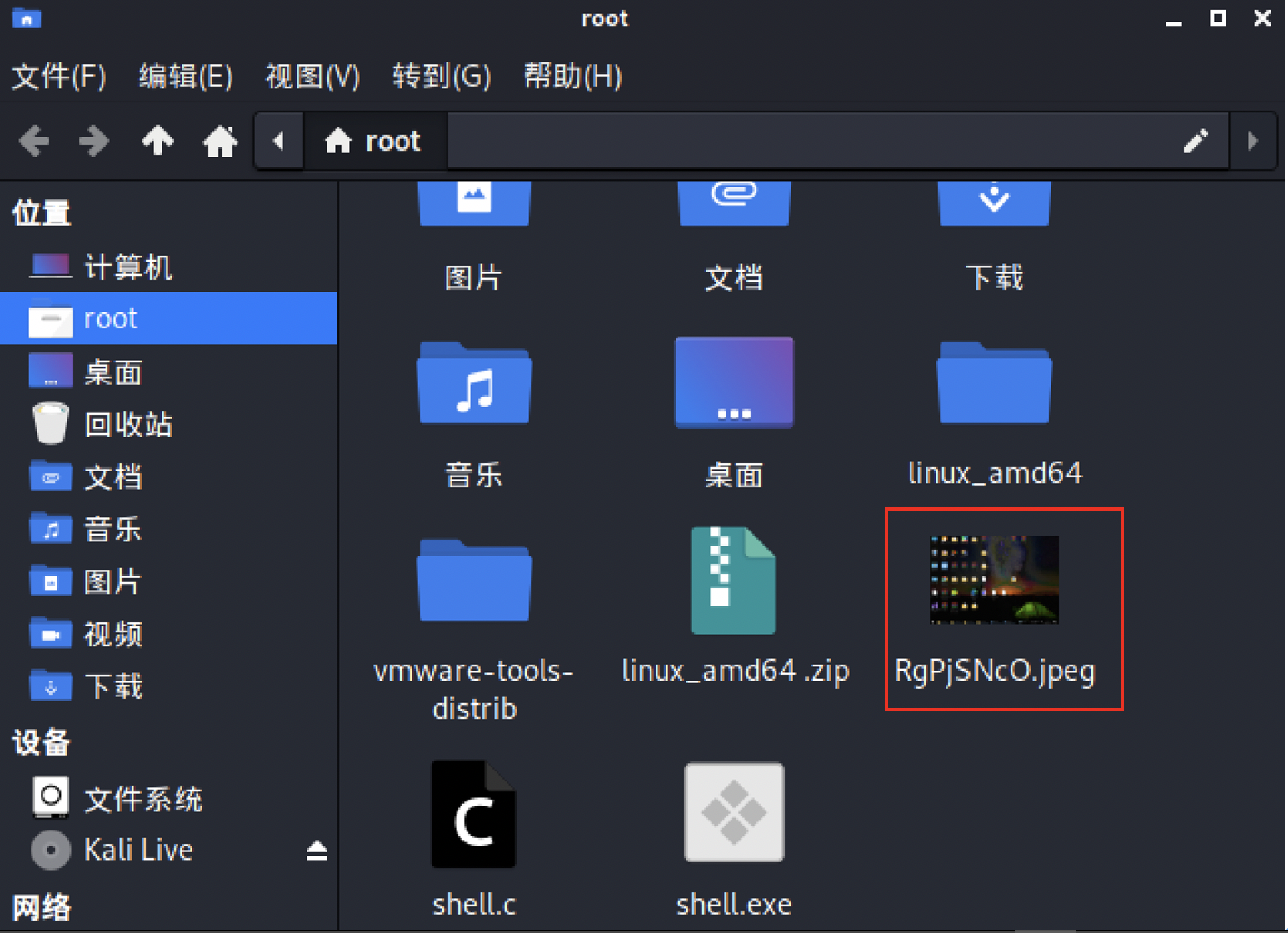The image size is (1288, 933).
Task: Select 文档 in the sidebar
Action: pyautogui.click(x=169, y=476)
